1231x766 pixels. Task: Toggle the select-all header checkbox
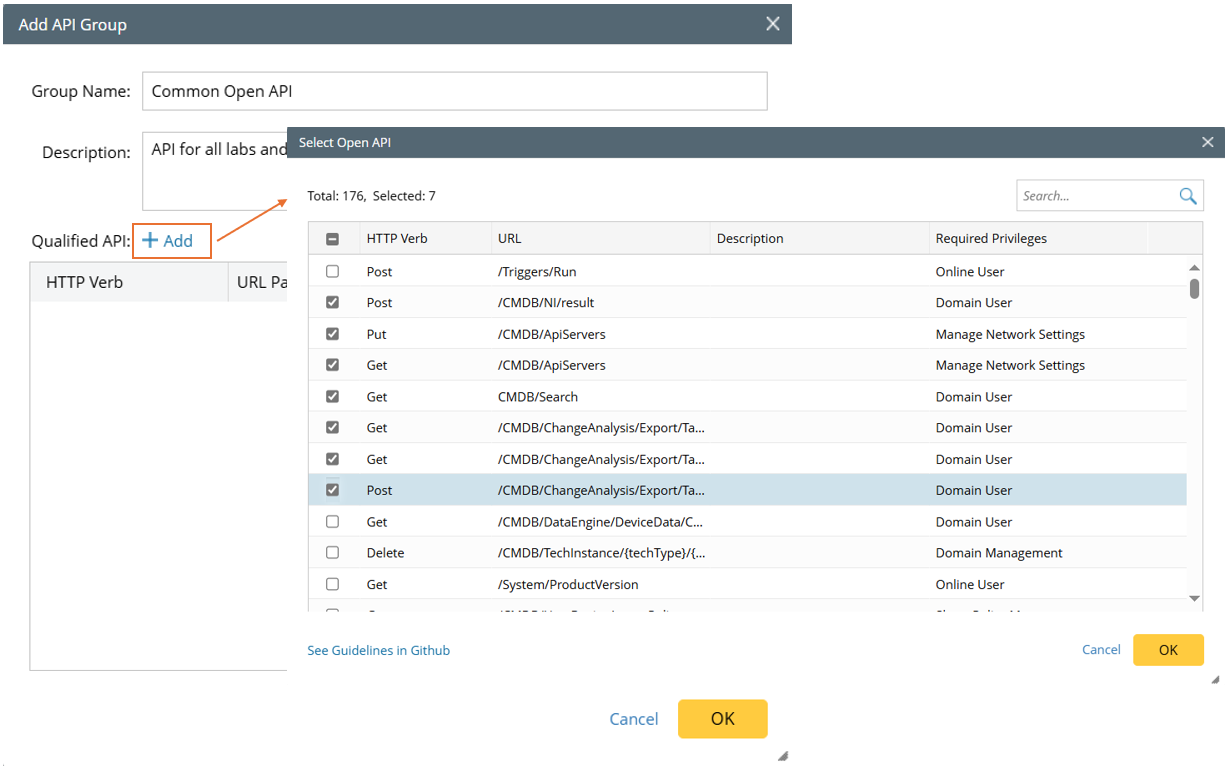pyautogui.click(x=333, y=239)
